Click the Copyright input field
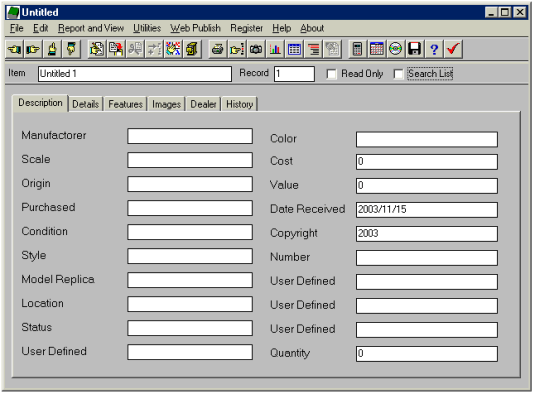The height and width of the screenshot is (394, 535). [x=427, y=234]
